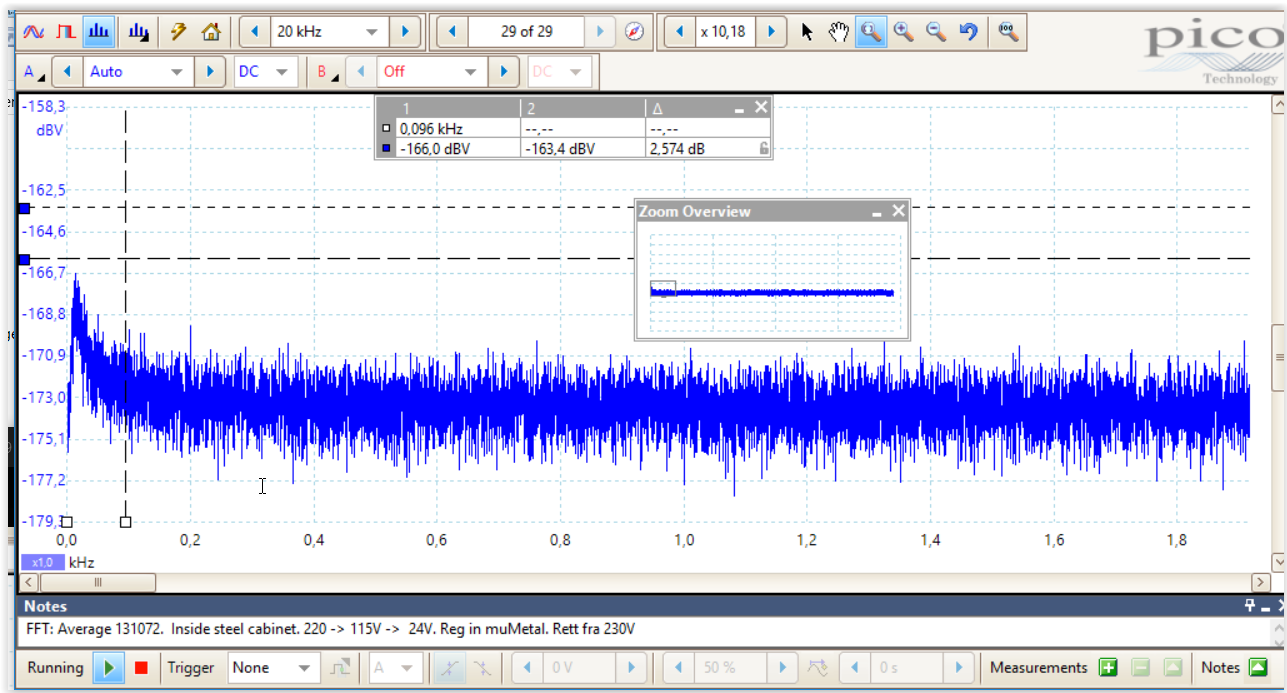Click the Home icon in toolbar
This screenshot has height=693, width=1287.
click(210, 32)
